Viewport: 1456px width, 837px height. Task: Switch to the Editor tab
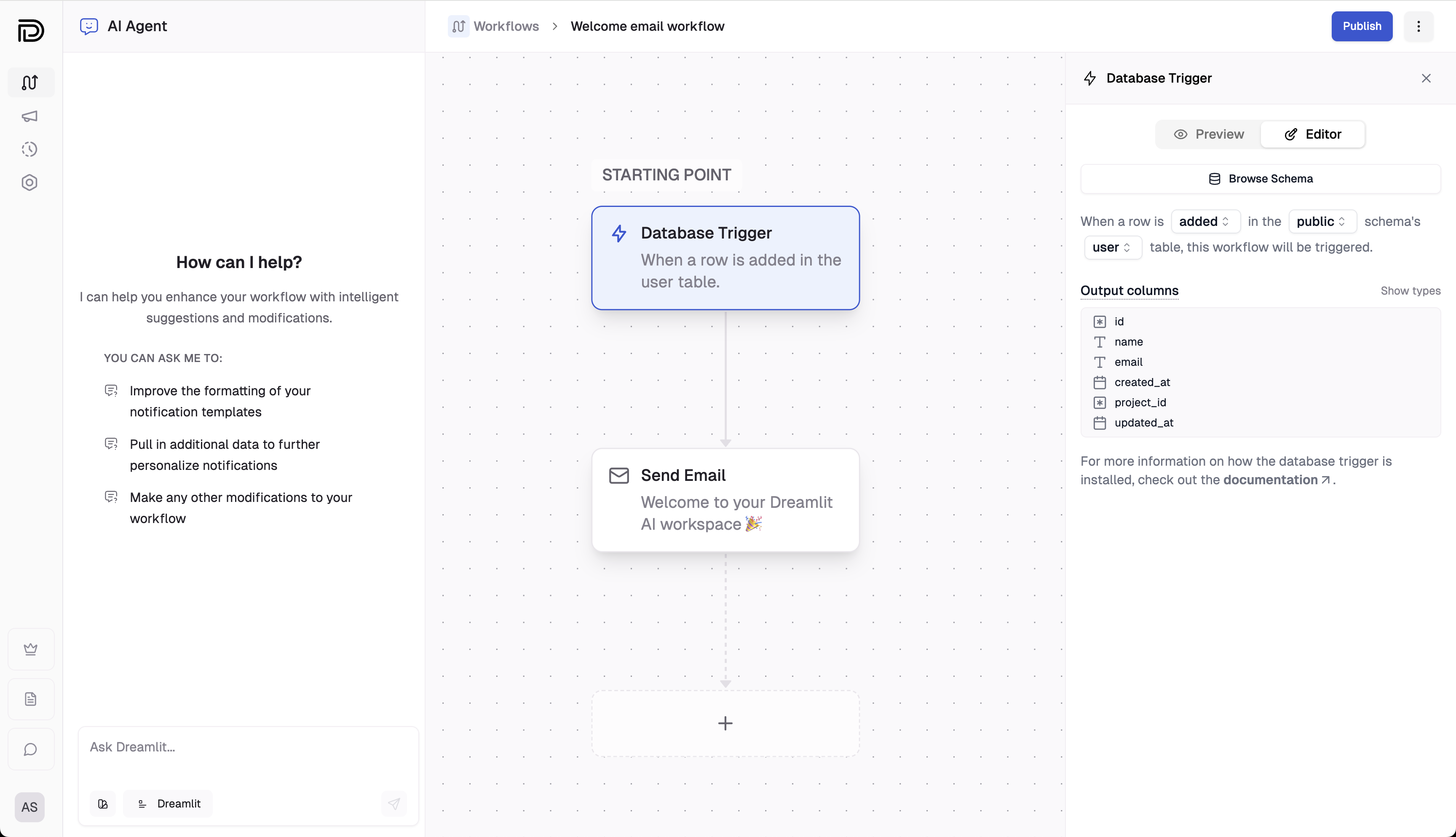[1312, 134]
